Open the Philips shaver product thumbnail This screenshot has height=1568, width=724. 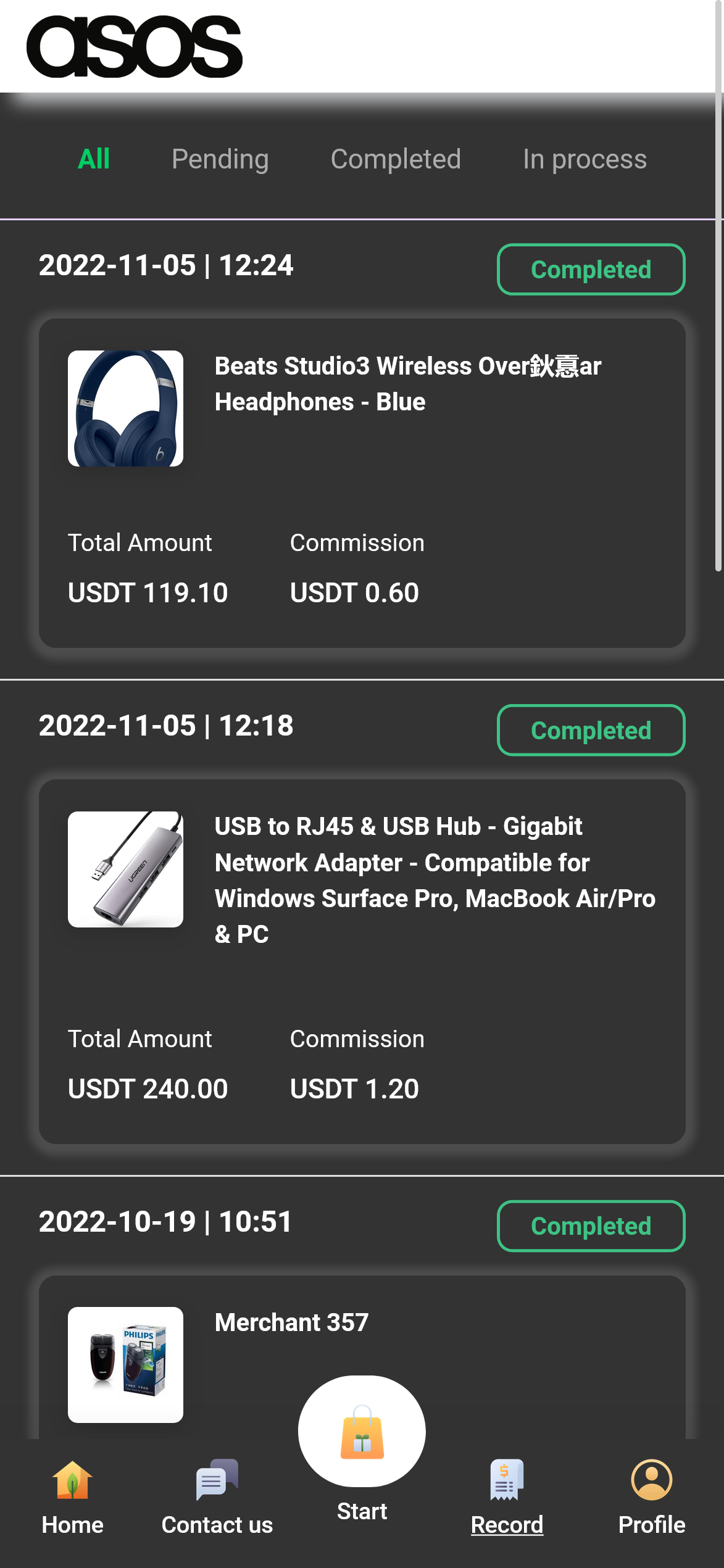125,1364
